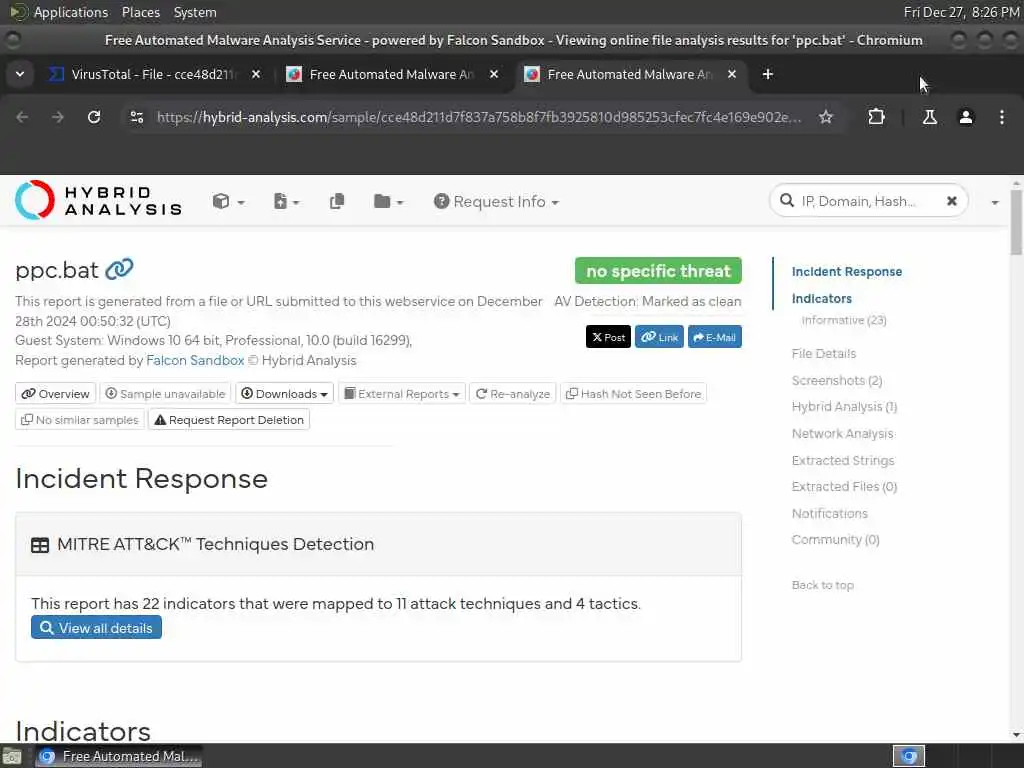Click Sample unavailable button

coord(165,394)
